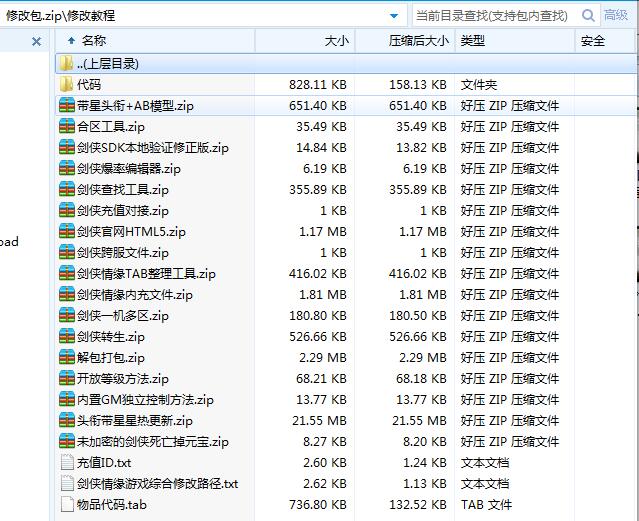Expand the address path dropdown
Viewport: 639px width, 521px height.
point(394,16)
